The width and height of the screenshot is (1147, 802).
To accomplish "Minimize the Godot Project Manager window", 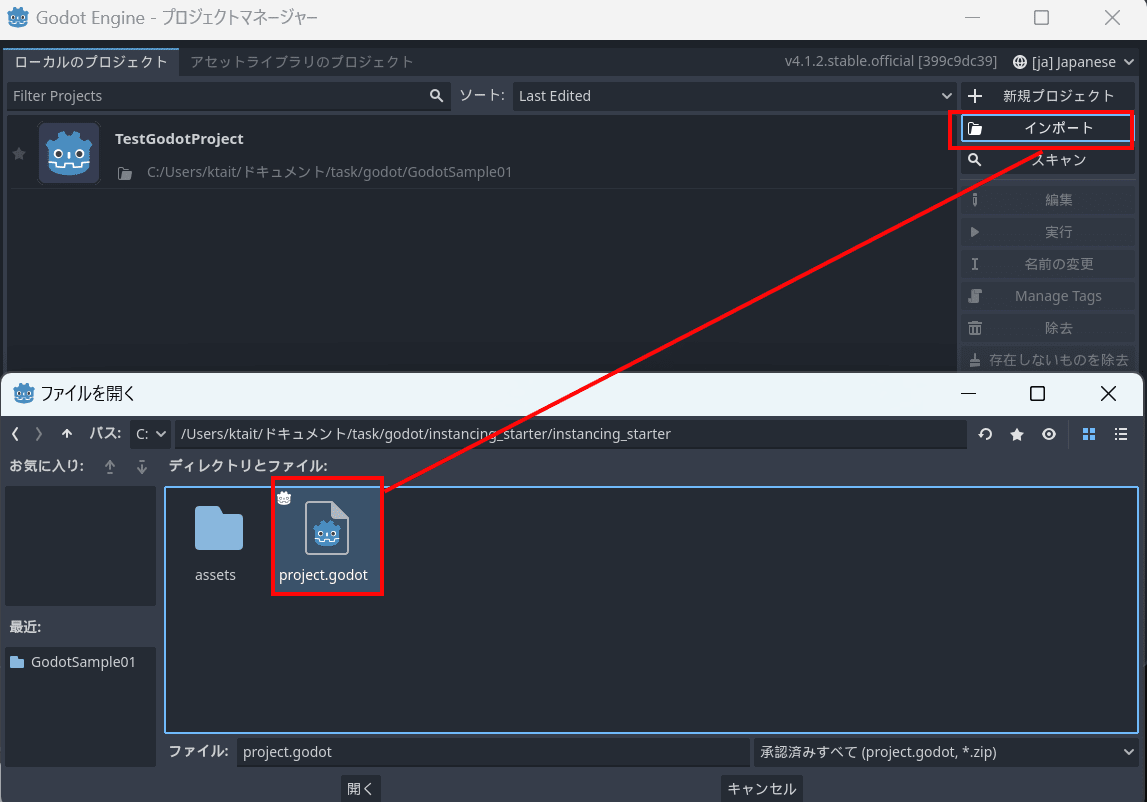I will (972, 18).
